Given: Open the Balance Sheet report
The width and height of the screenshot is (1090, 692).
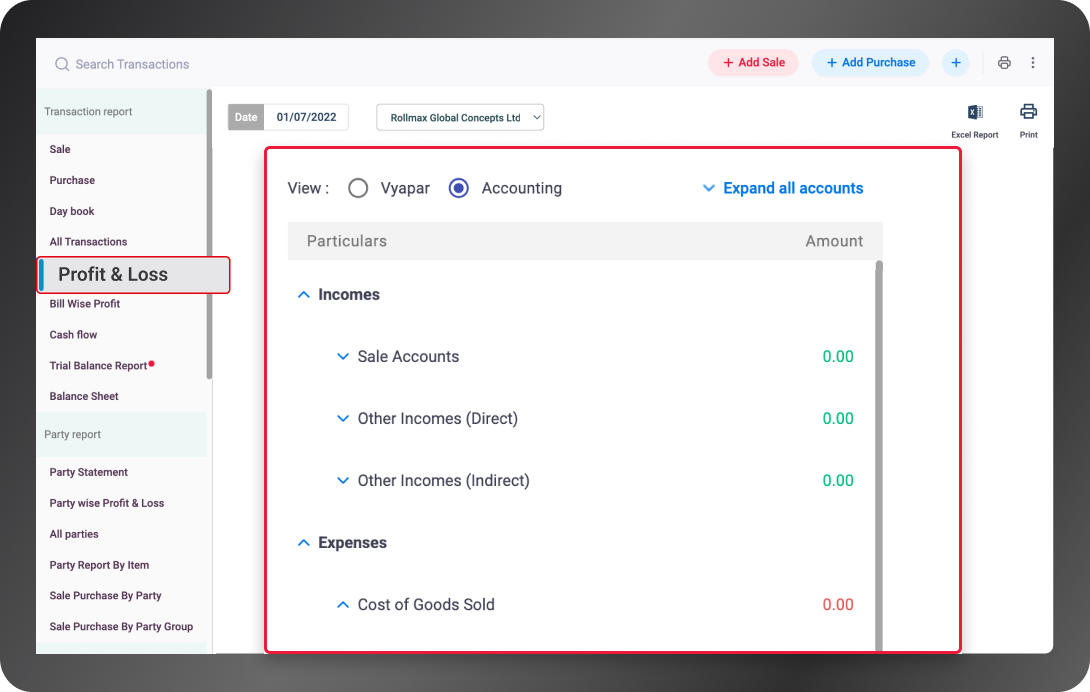Looking at the screenshot, I should click(84, 396).
